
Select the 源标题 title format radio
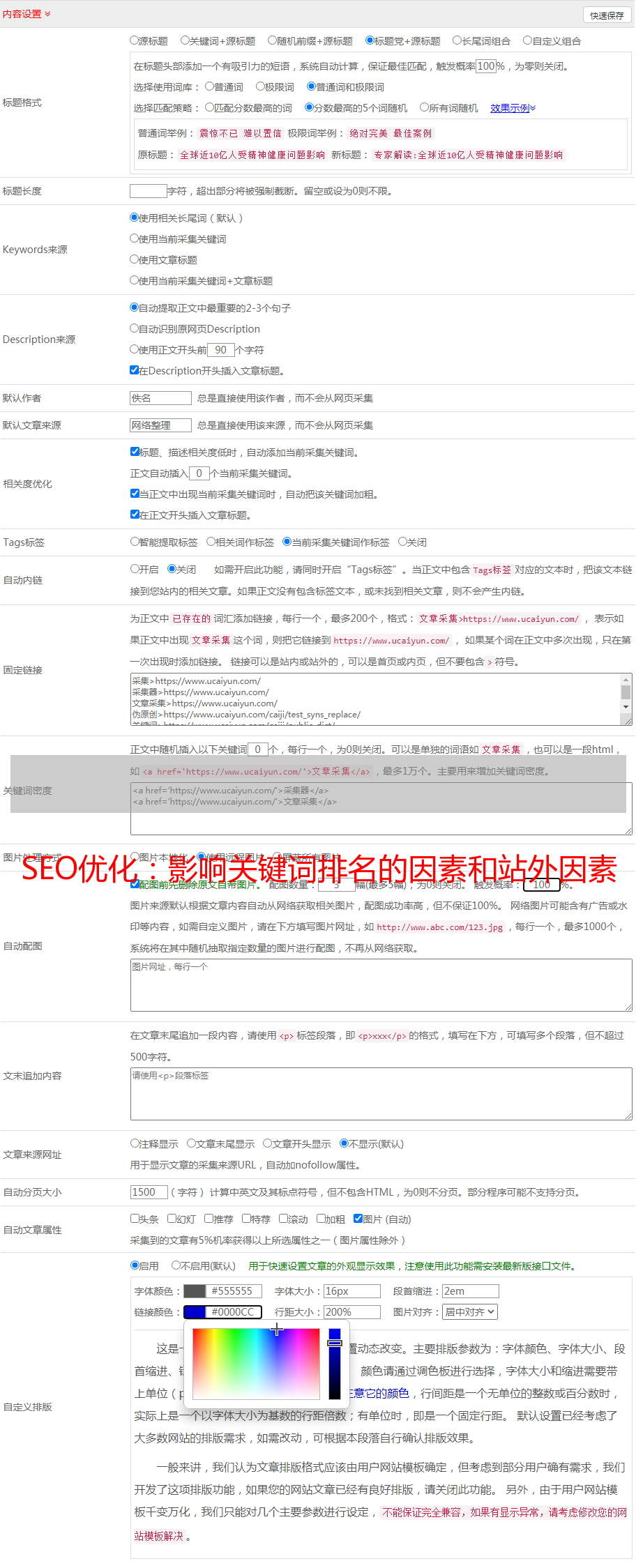tap(135, 40)
